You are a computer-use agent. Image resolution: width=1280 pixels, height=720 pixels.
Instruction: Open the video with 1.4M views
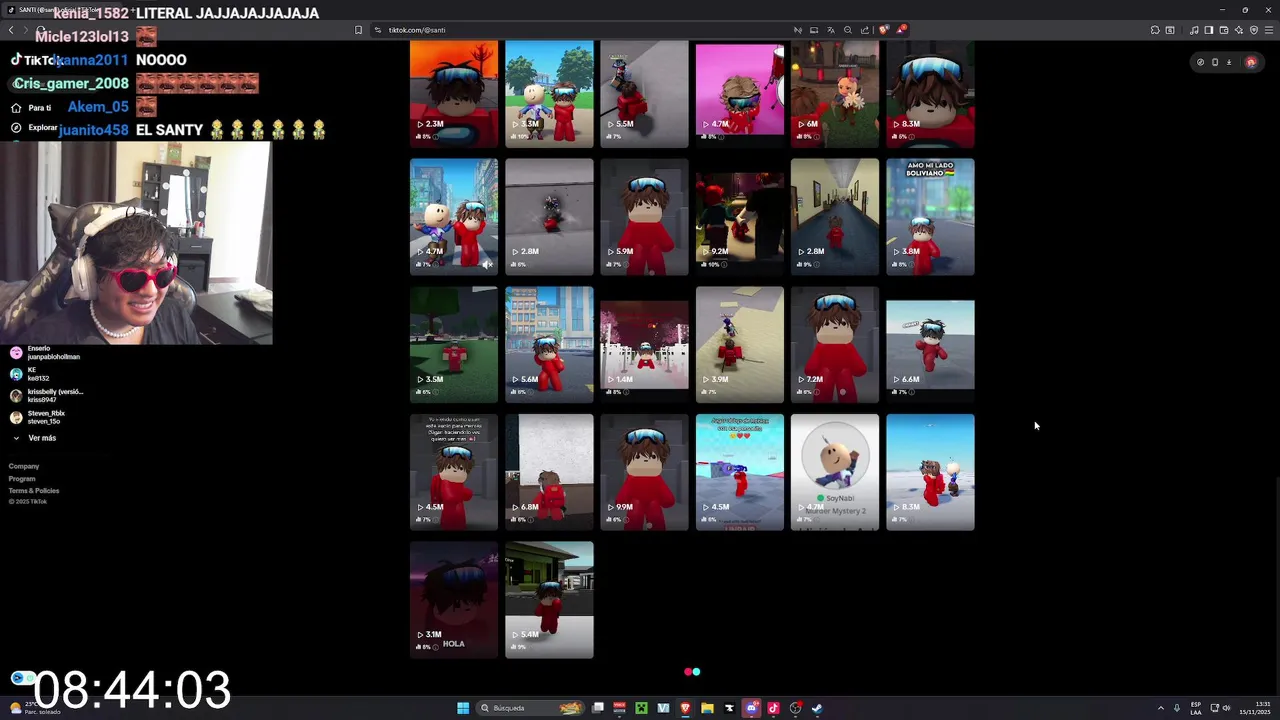coord(644,344)
